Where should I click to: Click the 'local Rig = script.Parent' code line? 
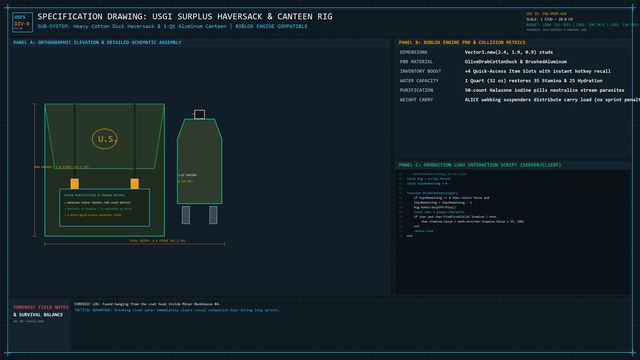click(429, 179)
